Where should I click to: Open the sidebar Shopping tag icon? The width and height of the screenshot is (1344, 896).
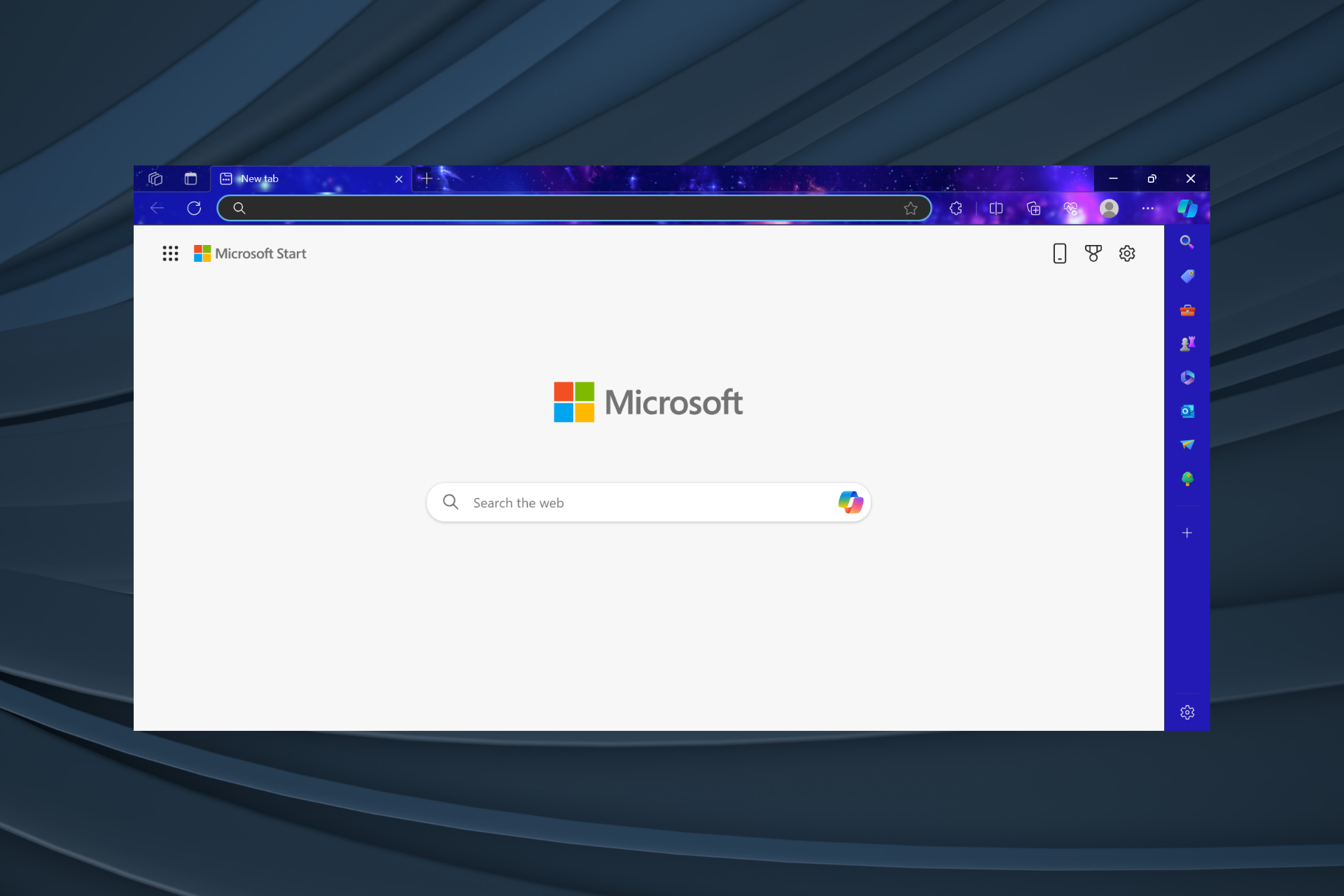coord(1187,276)
